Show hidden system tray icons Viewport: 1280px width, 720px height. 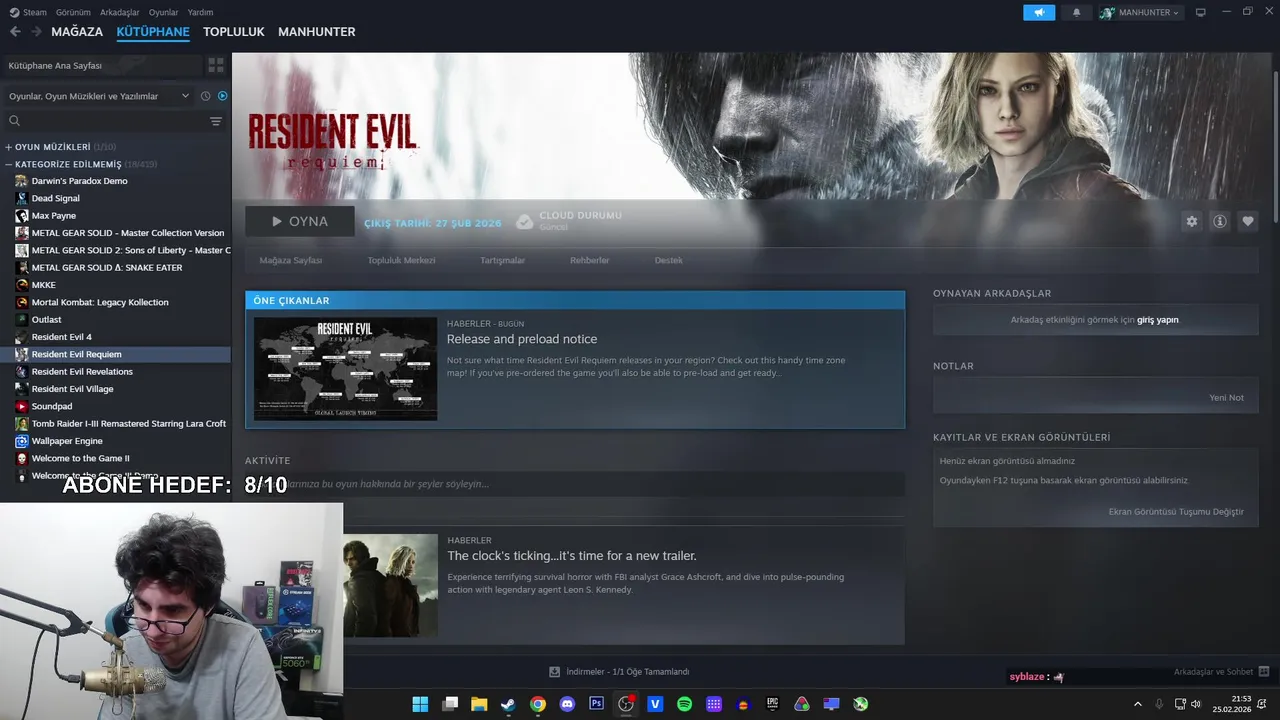(x=1137, y=704)
